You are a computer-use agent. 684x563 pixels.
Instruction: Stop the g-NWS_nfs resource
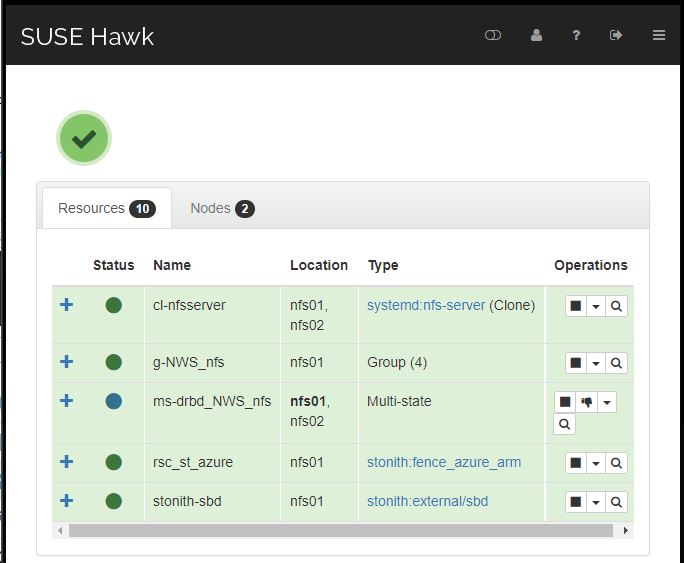(x=575, y=363)
